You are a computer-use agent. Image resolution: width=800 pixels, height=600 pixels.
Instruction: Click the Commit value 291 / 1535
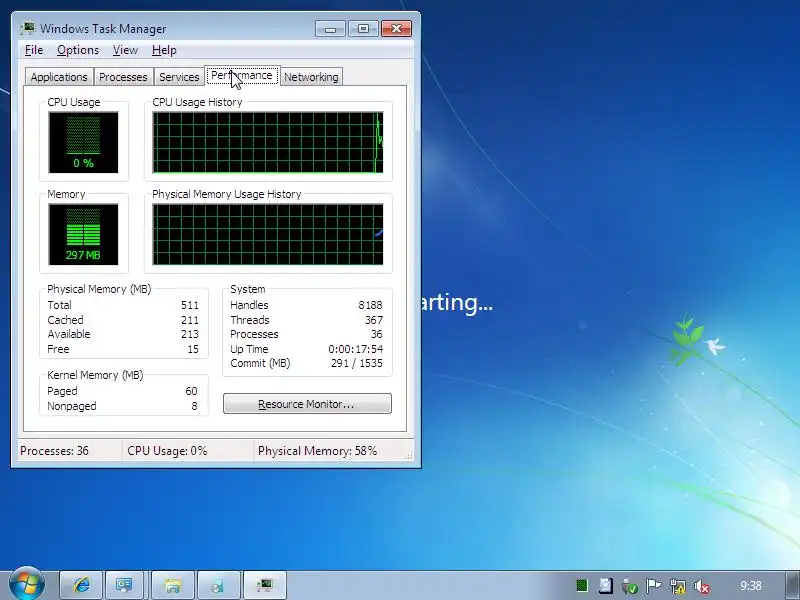point(357,363)
